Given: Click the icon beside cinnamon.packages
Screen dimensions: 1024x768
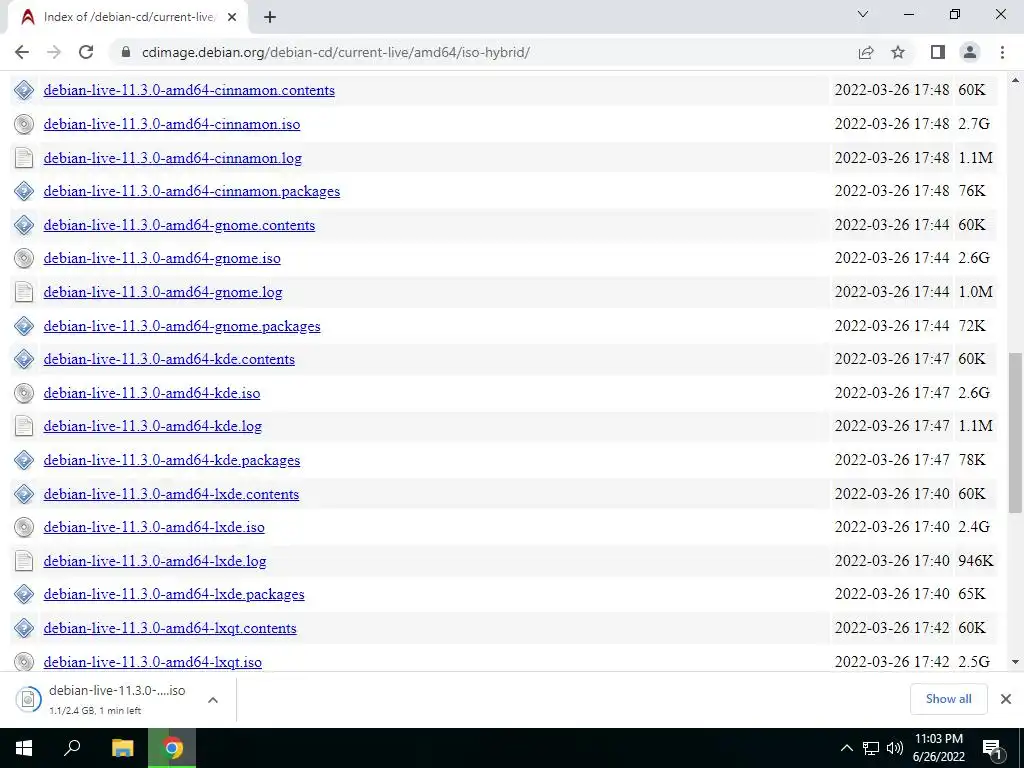Looking at the screenshot, I should click(x=24, y=191).
